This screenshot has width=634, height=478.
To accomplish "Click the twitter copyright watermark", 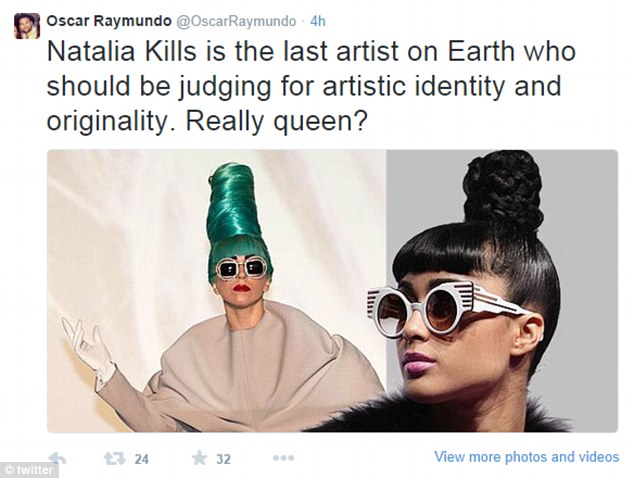I will pyautogui.click(x=30, y=470).
